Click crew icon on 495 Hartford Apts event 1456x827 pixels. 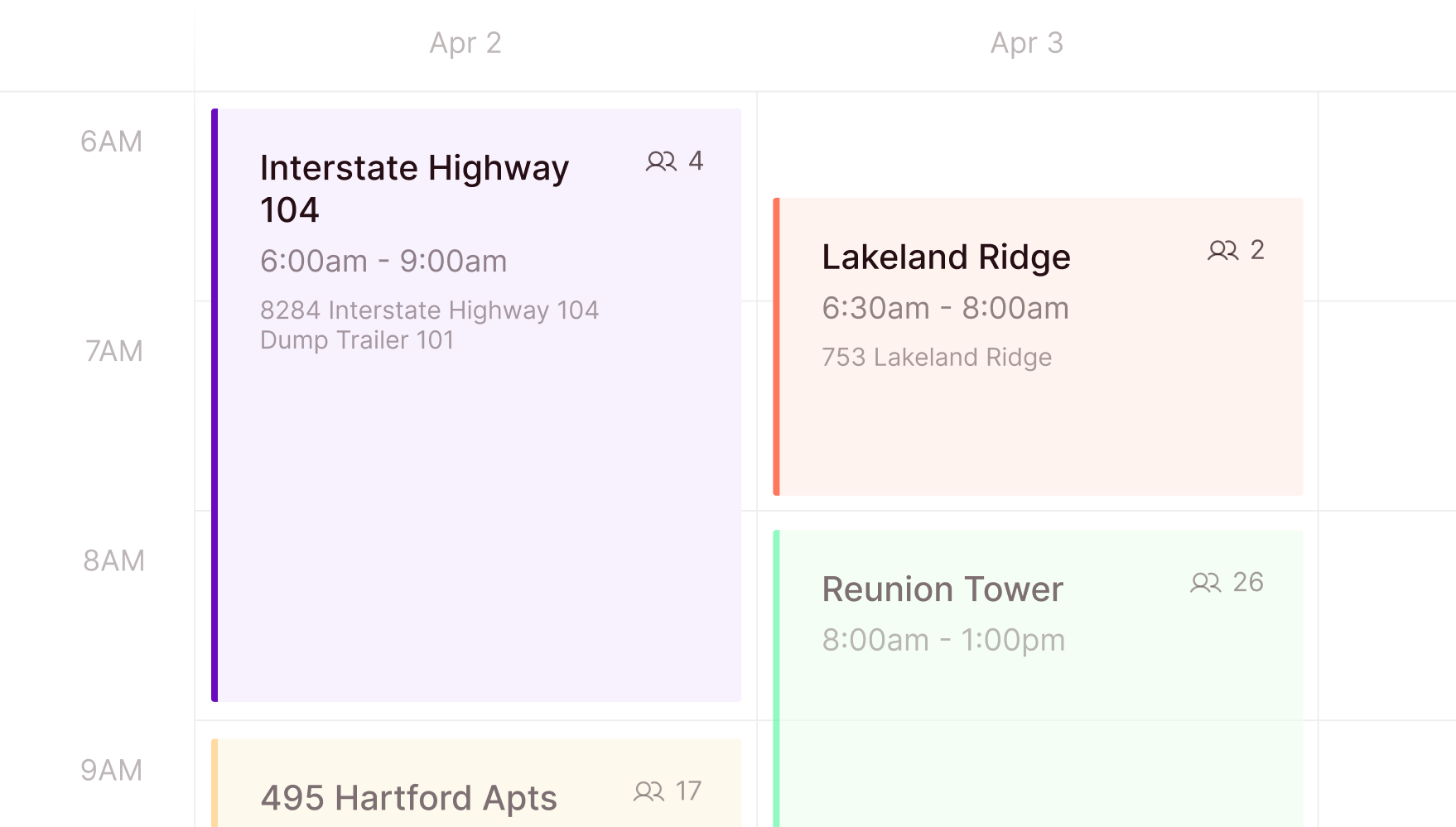coord(648,791)
